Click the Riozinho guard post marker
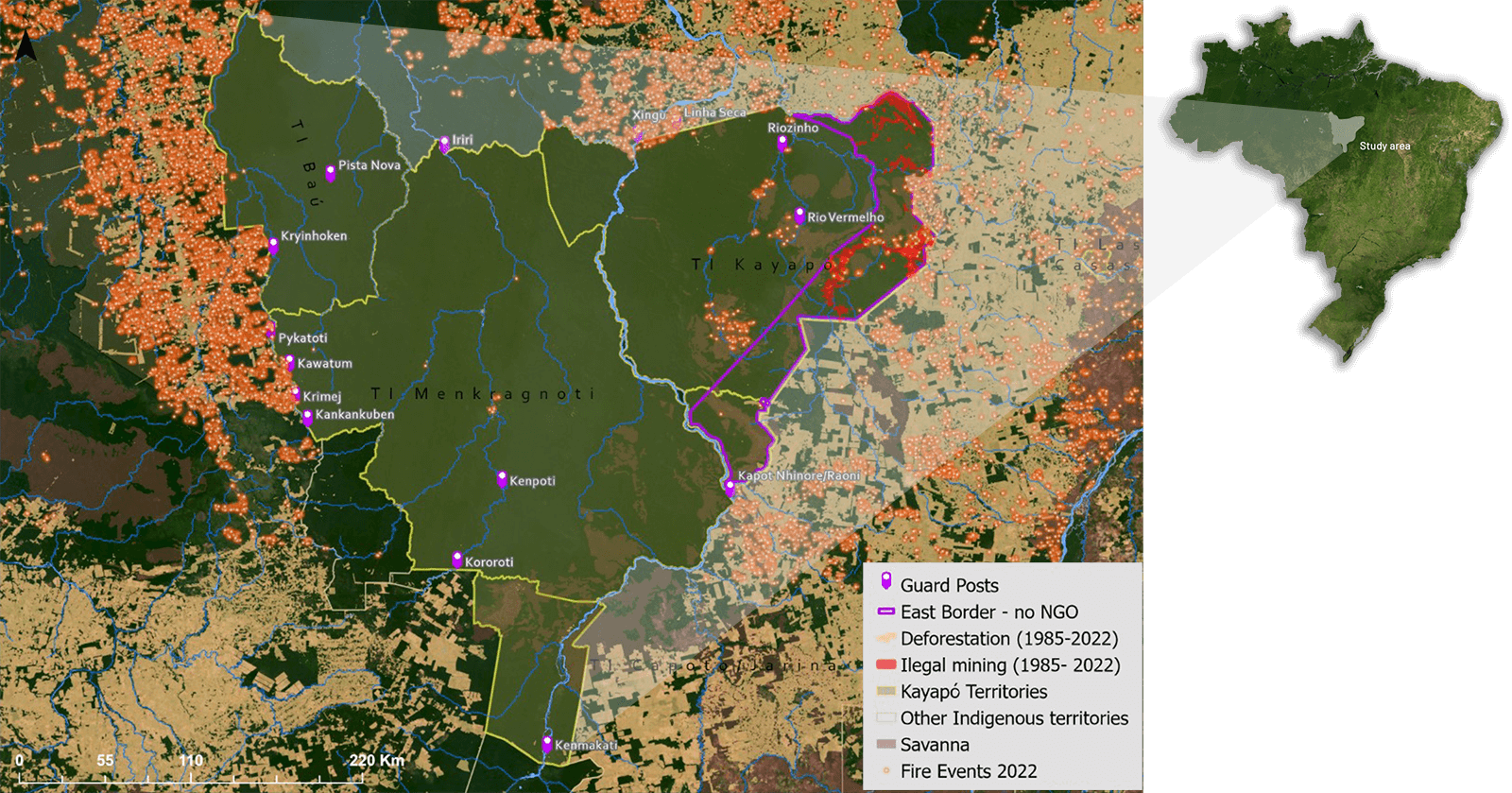The height and width of the screenshot is (793, 1512). (782, 144)
